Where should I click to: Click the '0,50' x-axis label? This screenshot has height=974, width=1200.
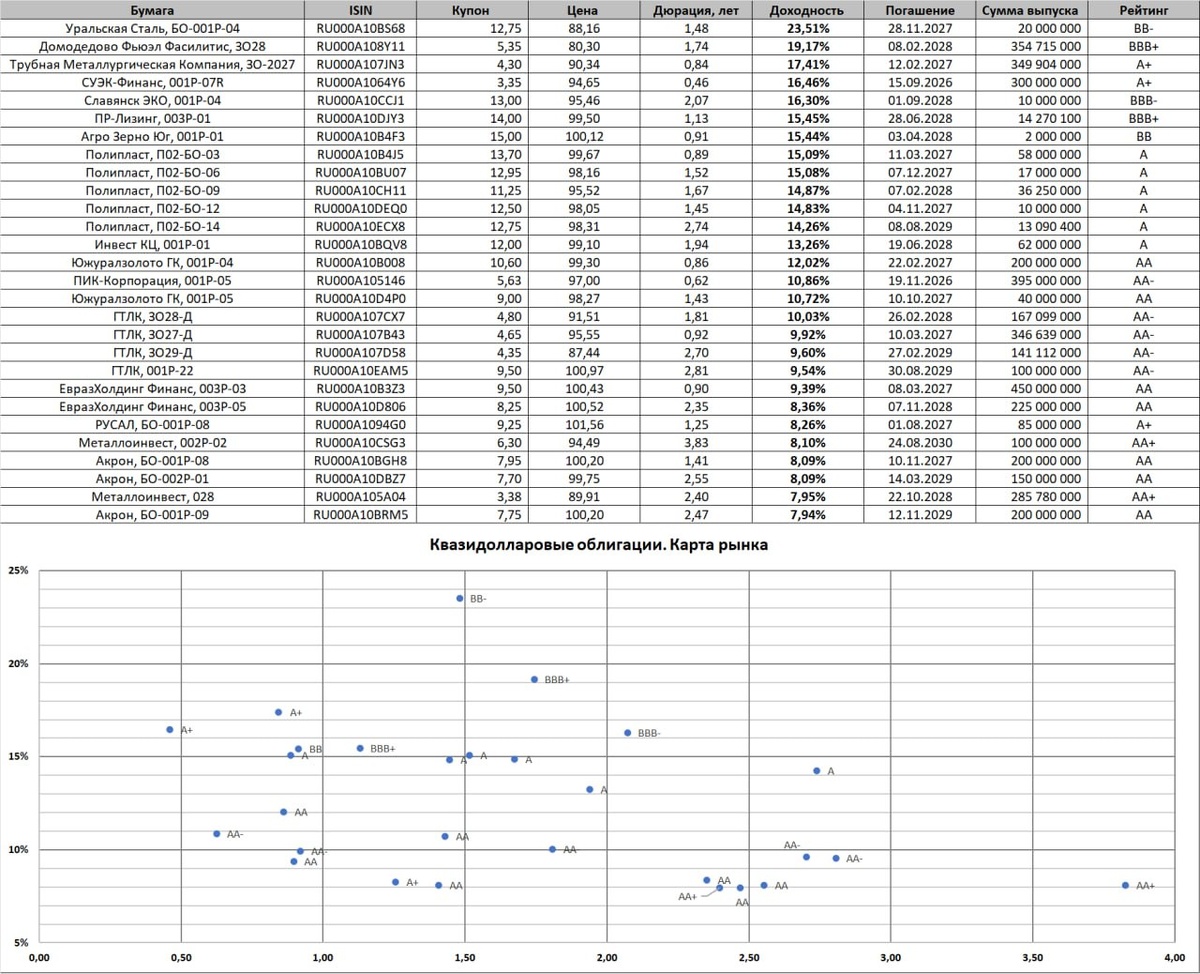pos(180,957)
